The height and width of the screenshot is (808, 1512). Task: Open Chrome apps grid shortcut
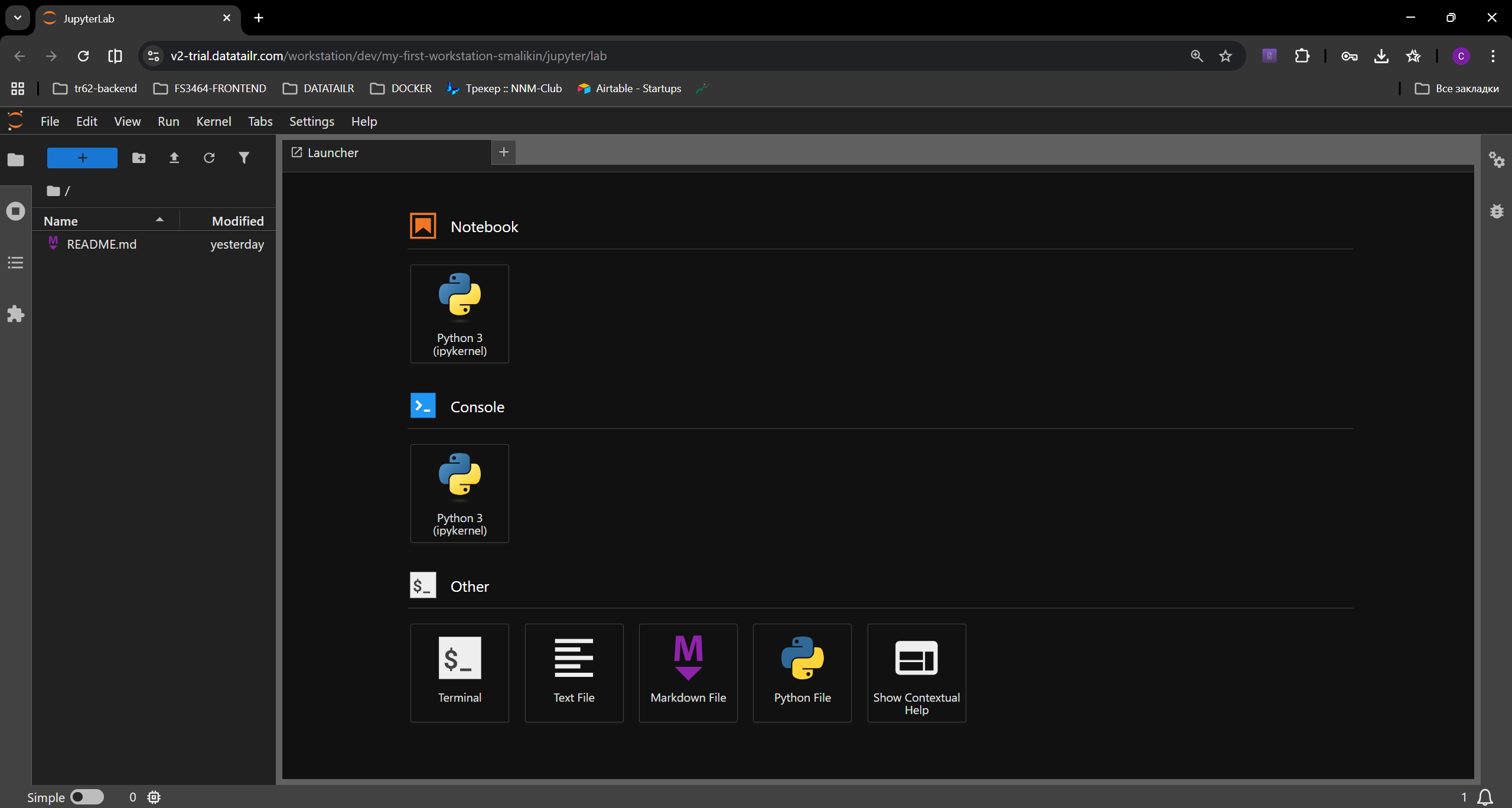coord(18,89)
